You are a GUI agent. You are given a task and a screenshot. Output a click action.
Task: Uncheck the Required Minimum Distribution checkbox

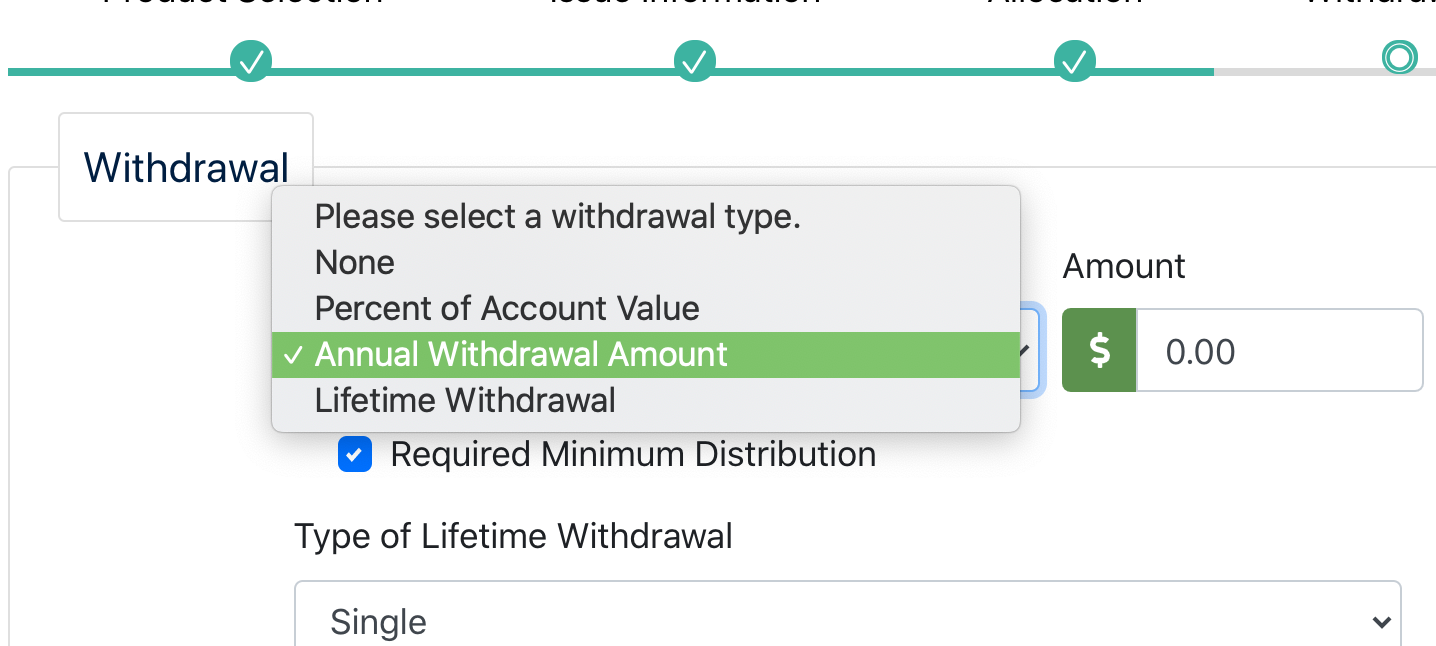pyautogui.click(x=355, y=455)
